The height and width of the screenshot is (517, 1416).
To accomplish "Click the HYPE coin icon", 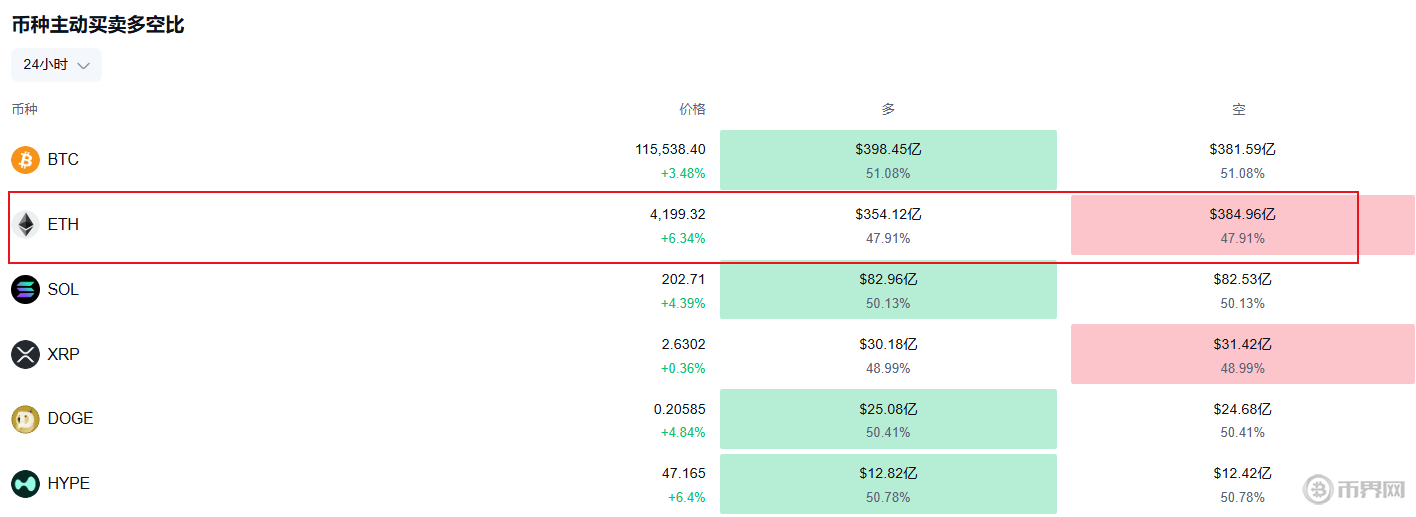I will 25,484.
